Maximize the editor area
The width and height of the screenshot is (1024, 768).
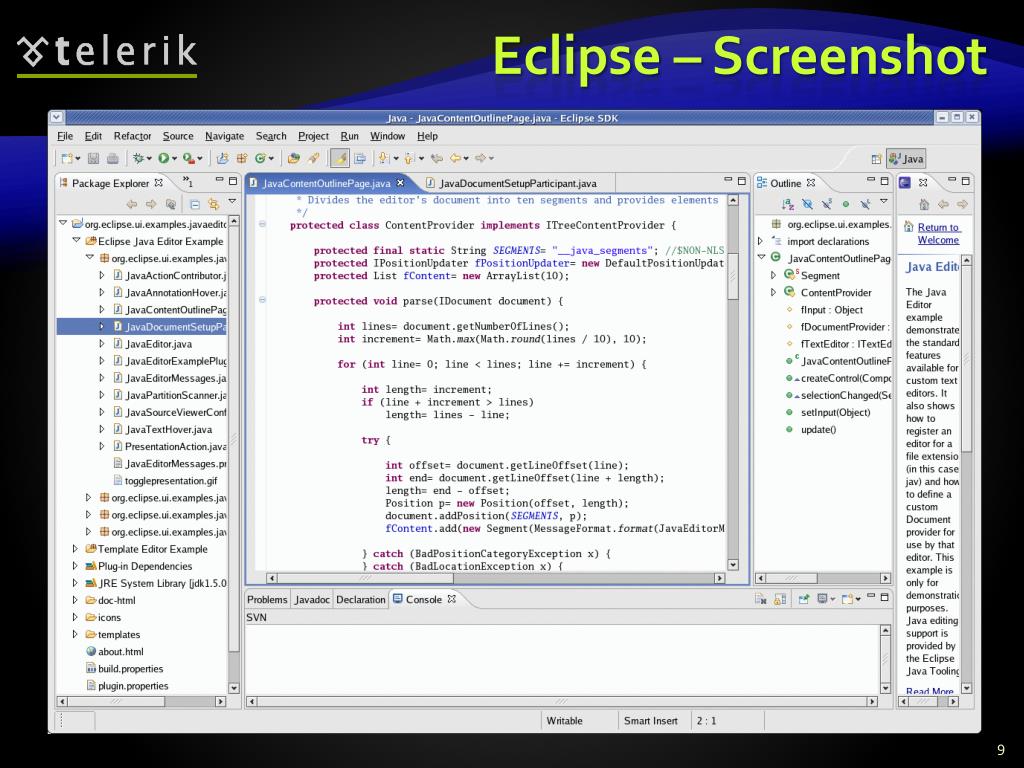[741, 180]
